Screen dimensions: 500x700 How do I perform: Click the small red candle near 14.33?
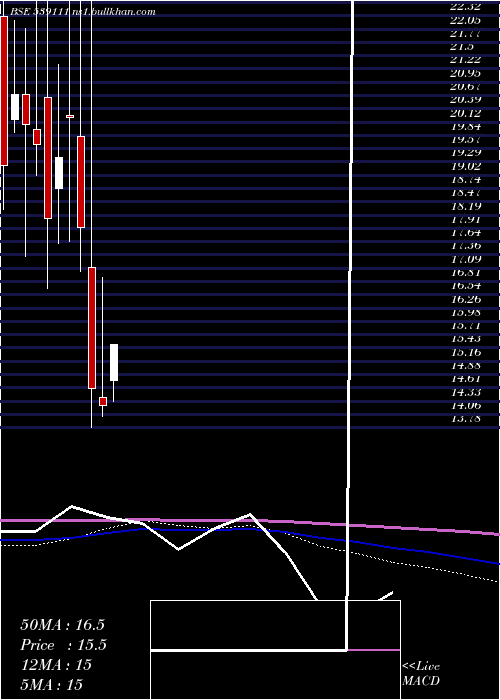(103, 401)
